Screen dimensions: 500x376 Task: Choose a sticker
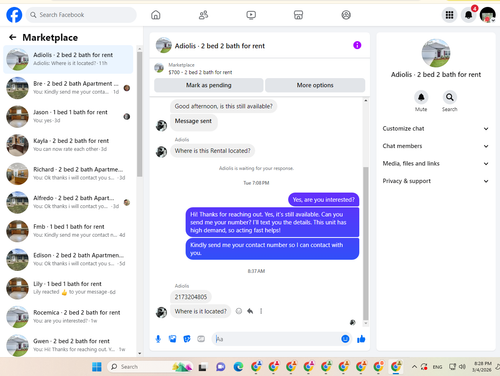187,339
